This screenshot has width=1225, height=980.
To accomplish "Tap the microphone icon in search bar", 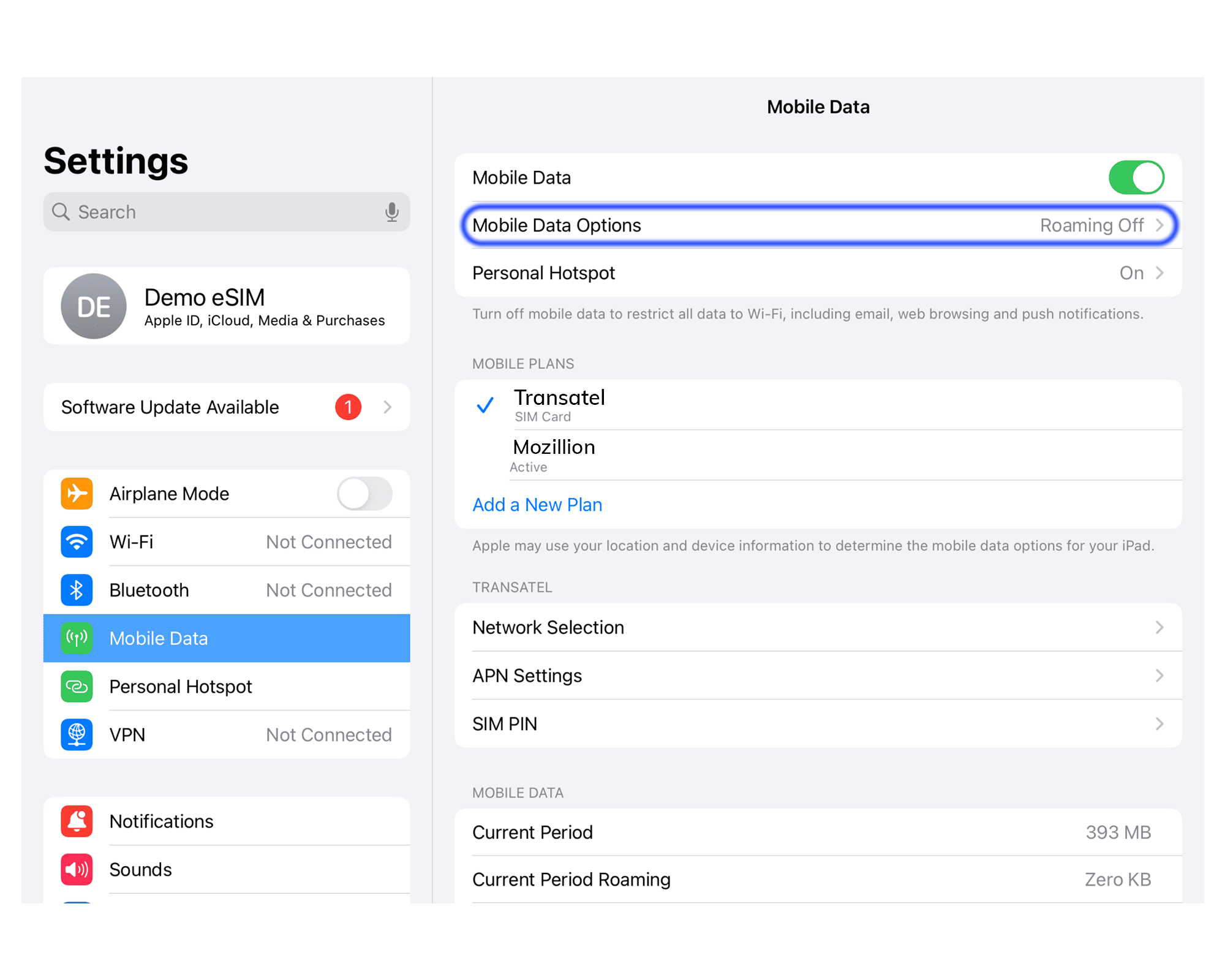I will 391,212.
